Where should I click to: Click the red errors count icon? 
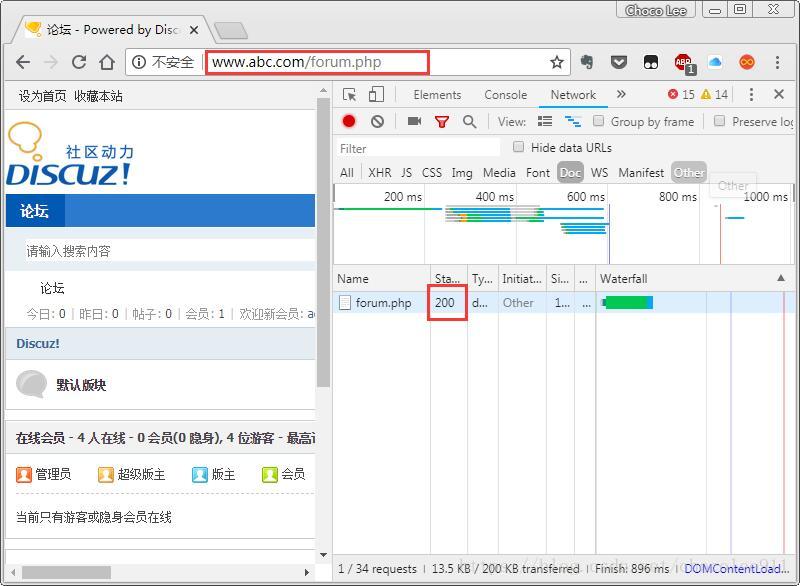(x=673, y=94)
